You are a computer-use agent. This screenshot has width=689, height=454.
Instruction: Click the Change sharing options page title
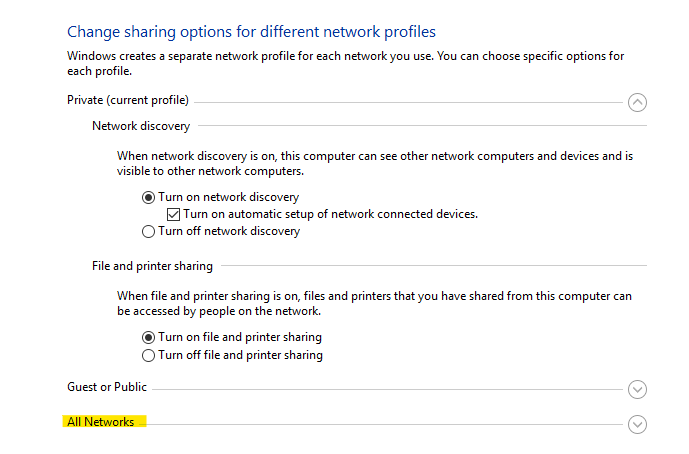251,32
